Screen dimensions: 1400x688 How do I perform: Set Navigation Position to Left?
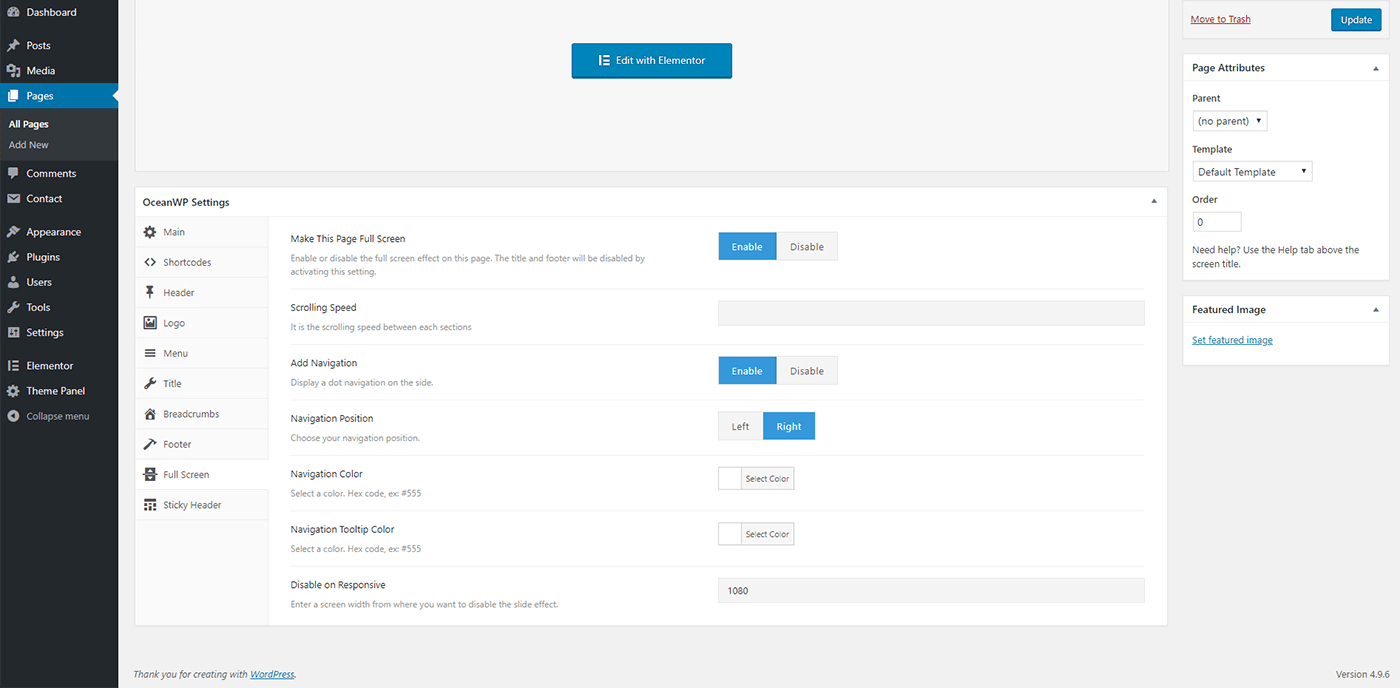740,427
